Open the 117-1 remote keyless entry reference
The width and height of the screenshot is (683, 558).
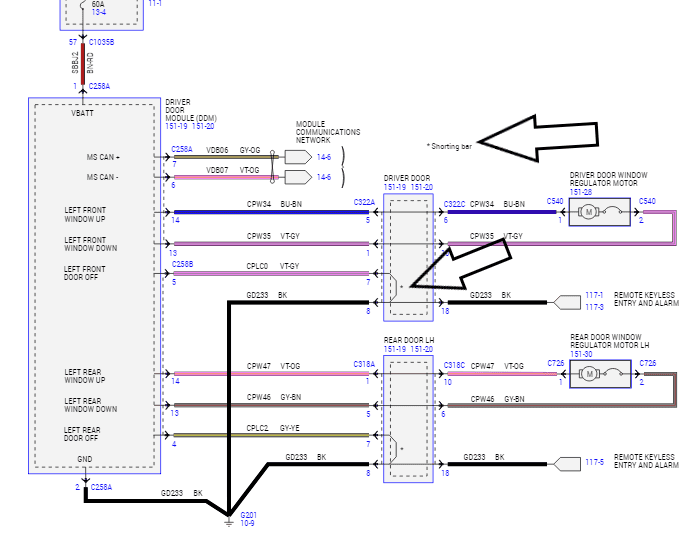(594, 295)
